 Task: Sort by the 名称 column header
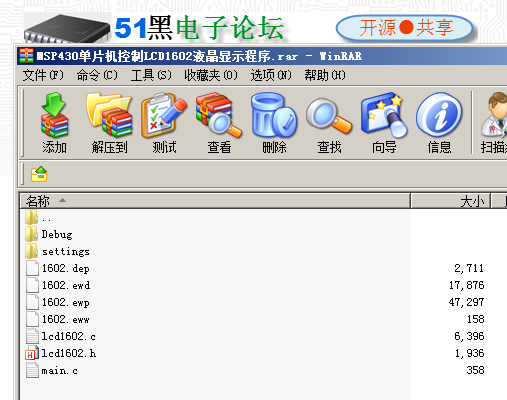pos(215,201)
